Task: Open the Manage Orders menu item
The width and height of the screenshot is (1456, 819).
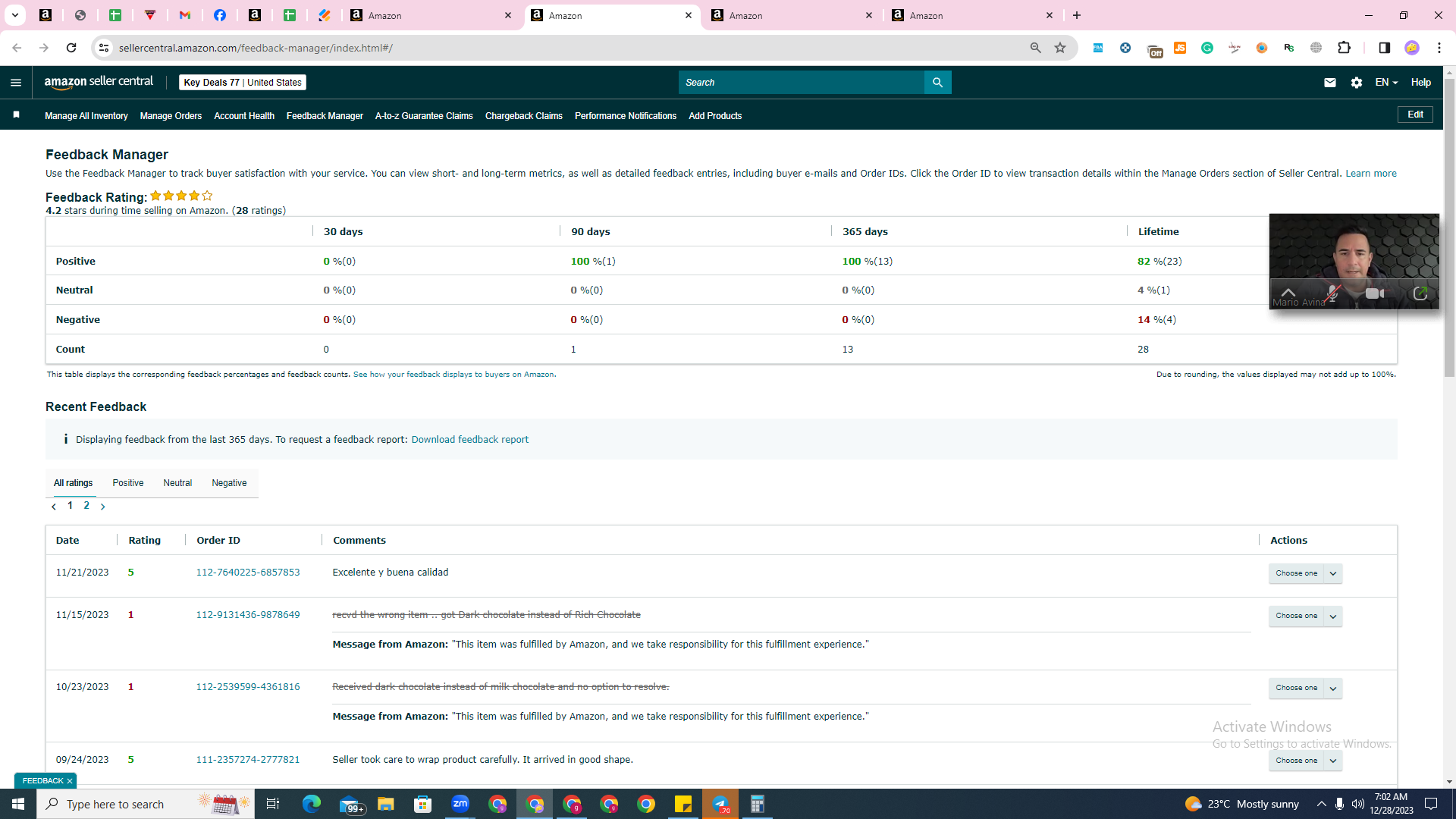Action: pos(171,116)
